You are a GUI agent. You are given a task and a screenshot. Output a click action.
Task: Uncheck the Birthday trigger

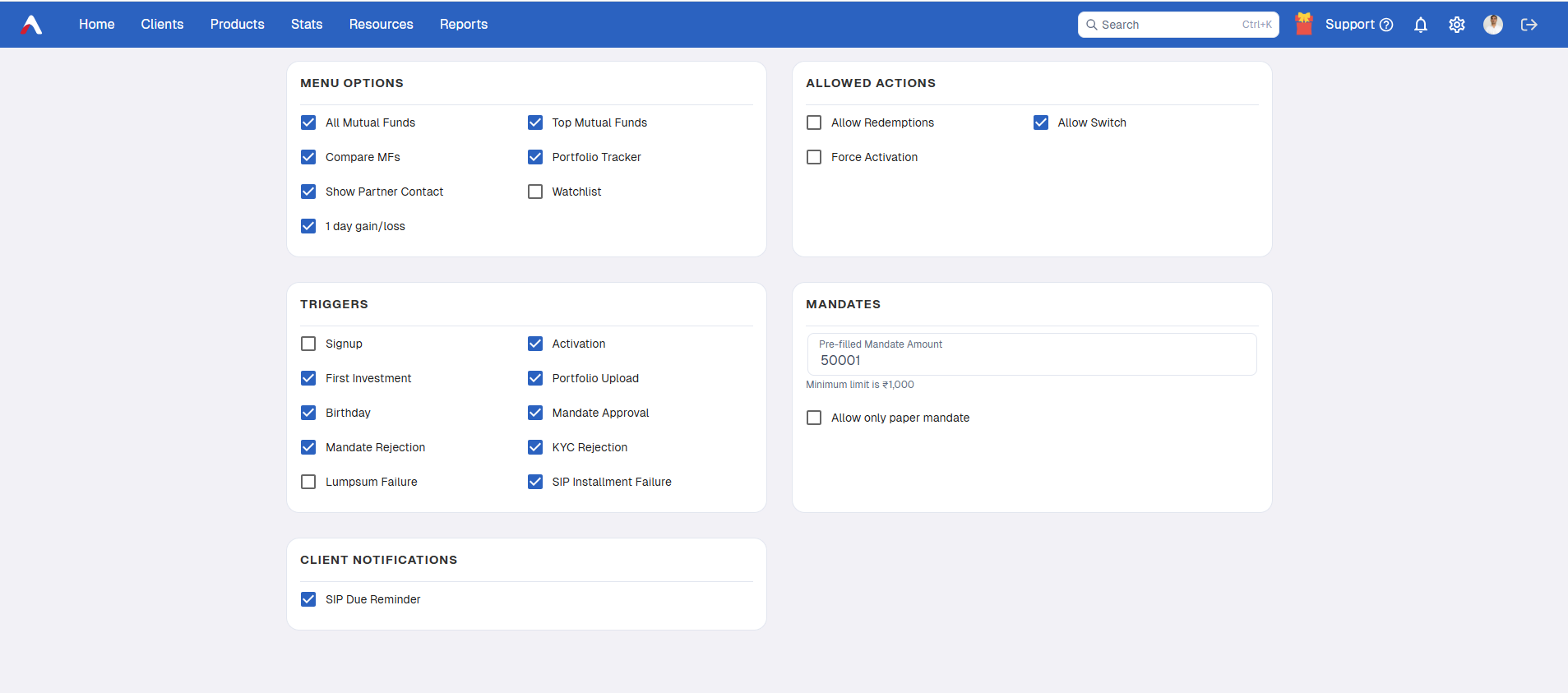click(308, 413)
